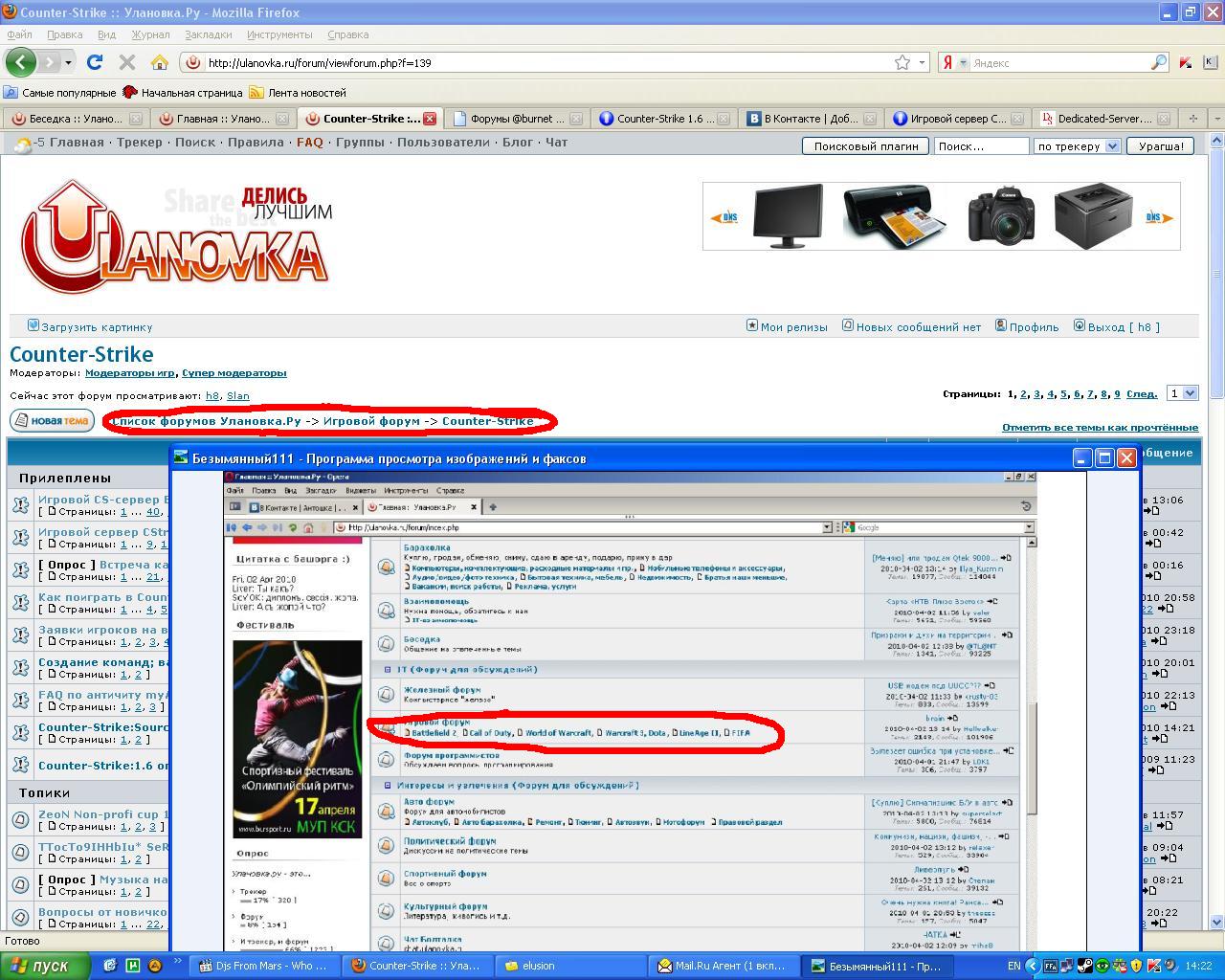Open 'Игровой форум' breadcrumb link
1225x980 pixels.
click(371, 421)
